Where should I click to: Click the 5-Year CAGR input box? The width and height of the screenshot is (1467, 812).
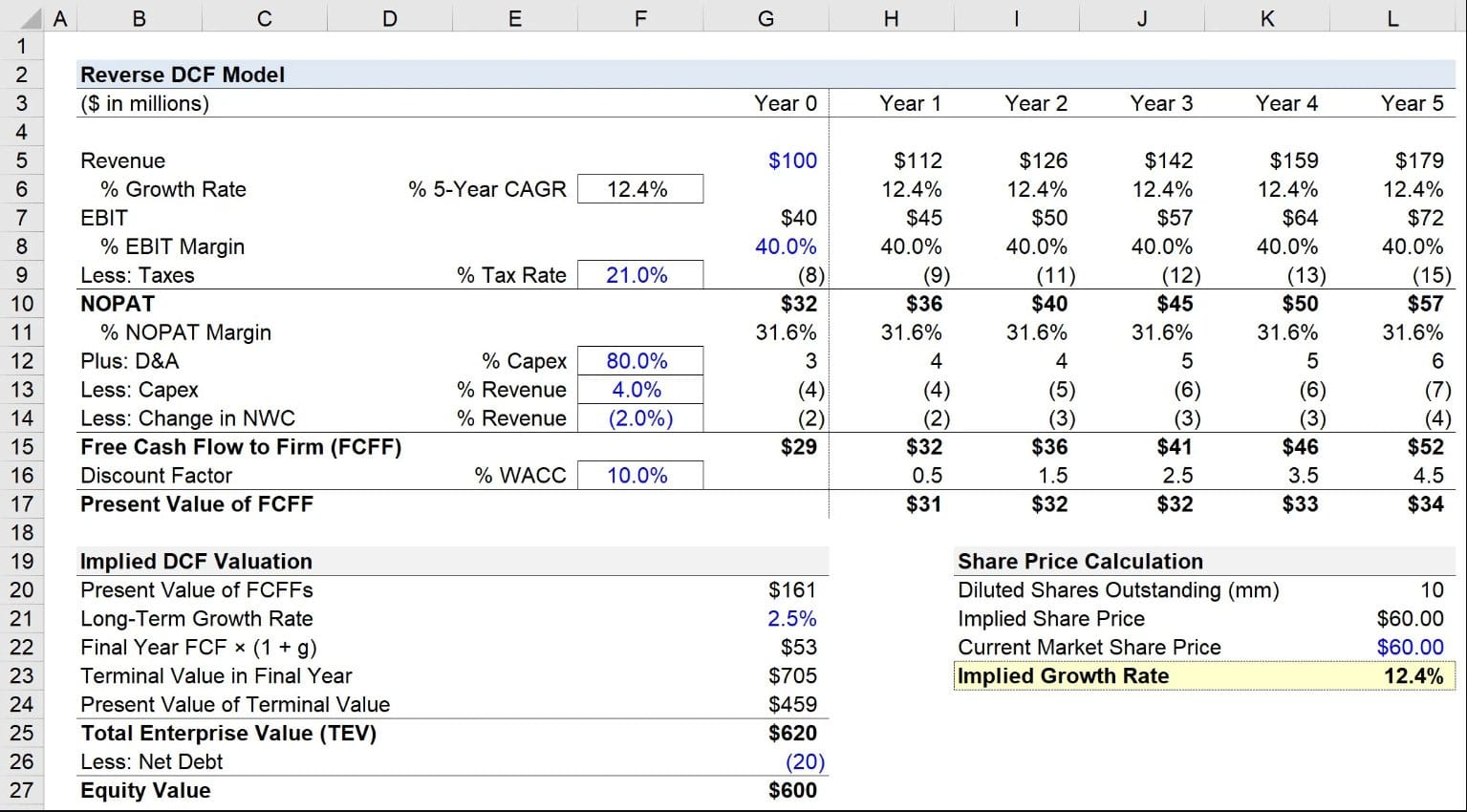[639, 189]
